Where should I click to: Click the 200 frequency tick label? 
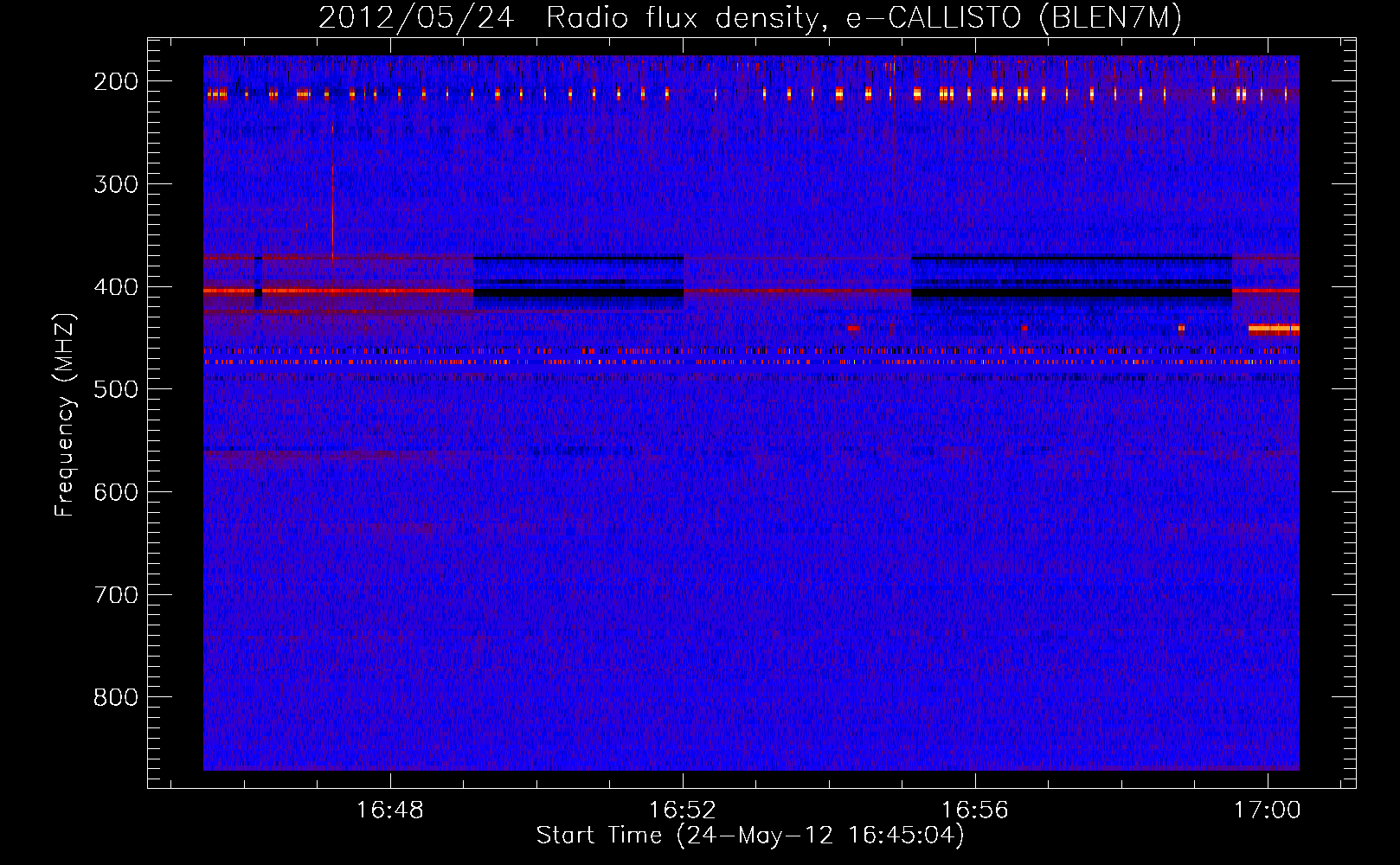click(x=115, y=81)
